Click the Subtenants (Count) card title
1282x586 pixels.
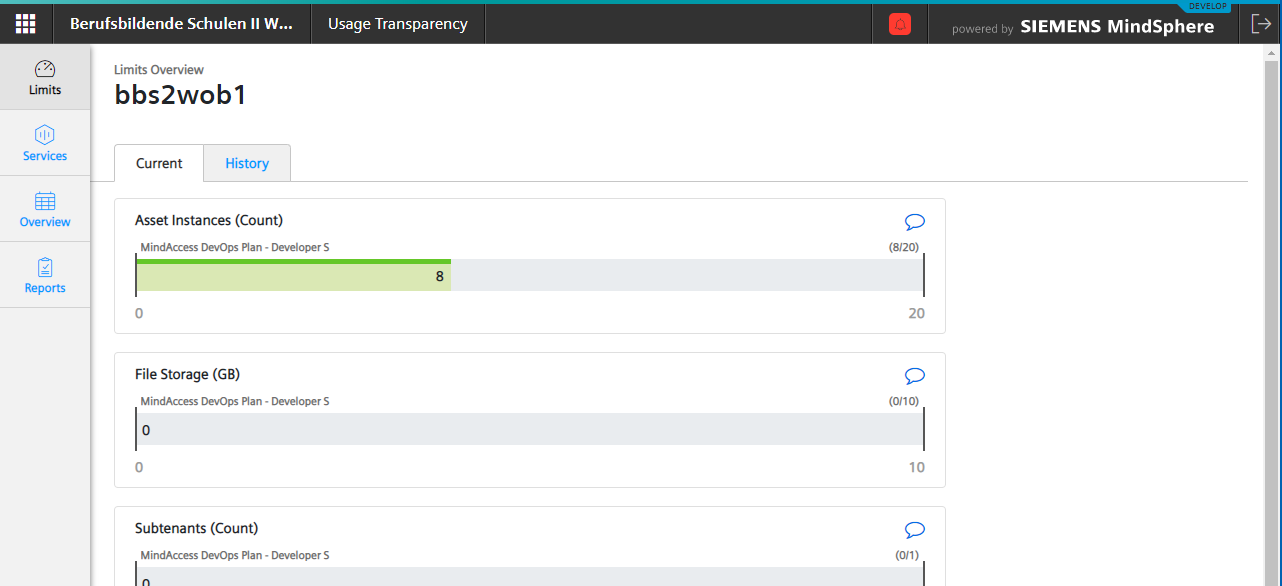(197, 528)
